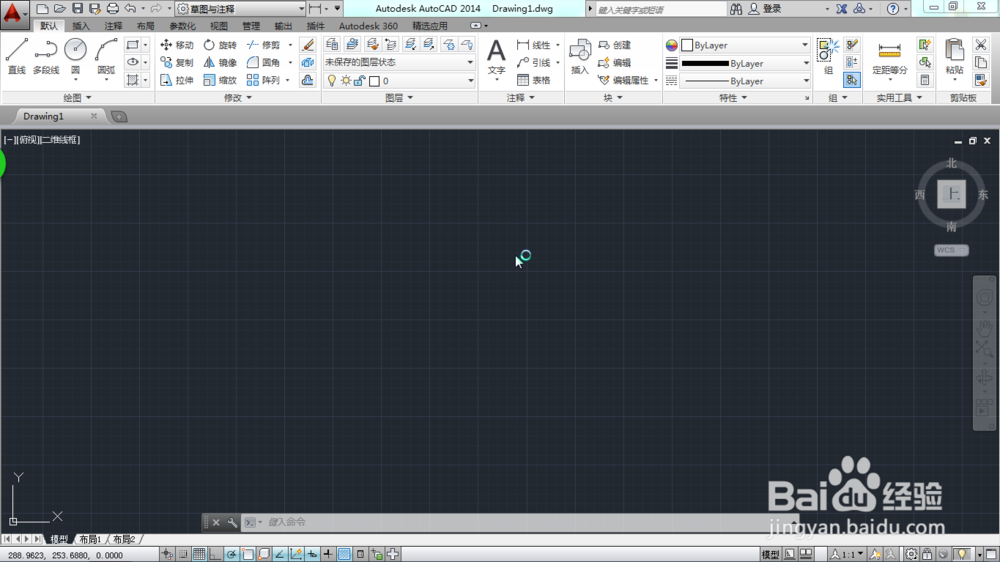Click the Leader (引线) tool
Screen dimensions: 1000x562
[534, 63]
